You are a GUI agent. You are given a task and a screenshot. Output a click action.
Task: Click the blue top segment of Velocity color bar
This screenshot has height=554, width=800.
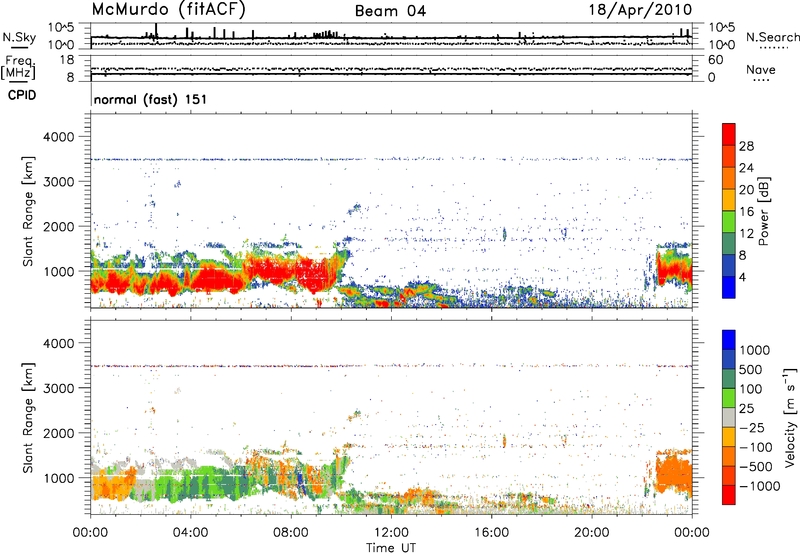[x=729, y=340]
